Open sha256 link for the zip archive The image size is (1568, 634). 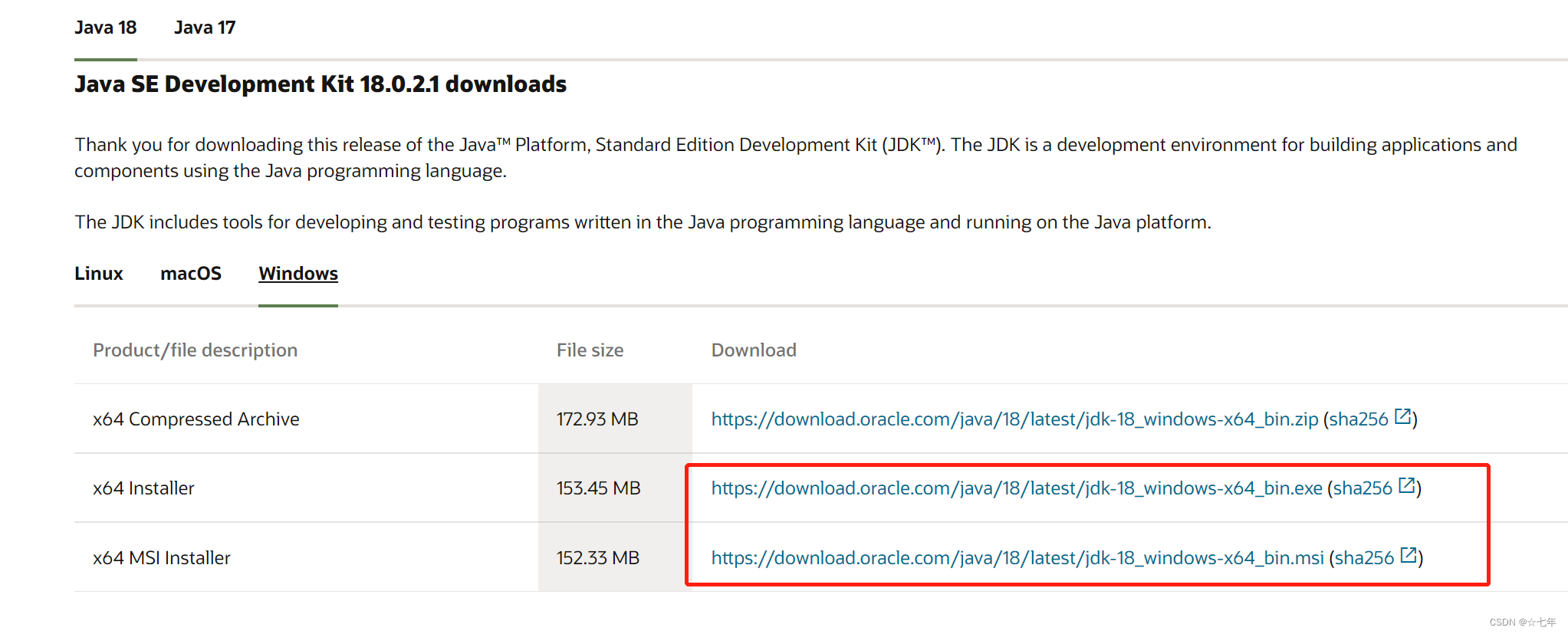(x=1359, y=419)
